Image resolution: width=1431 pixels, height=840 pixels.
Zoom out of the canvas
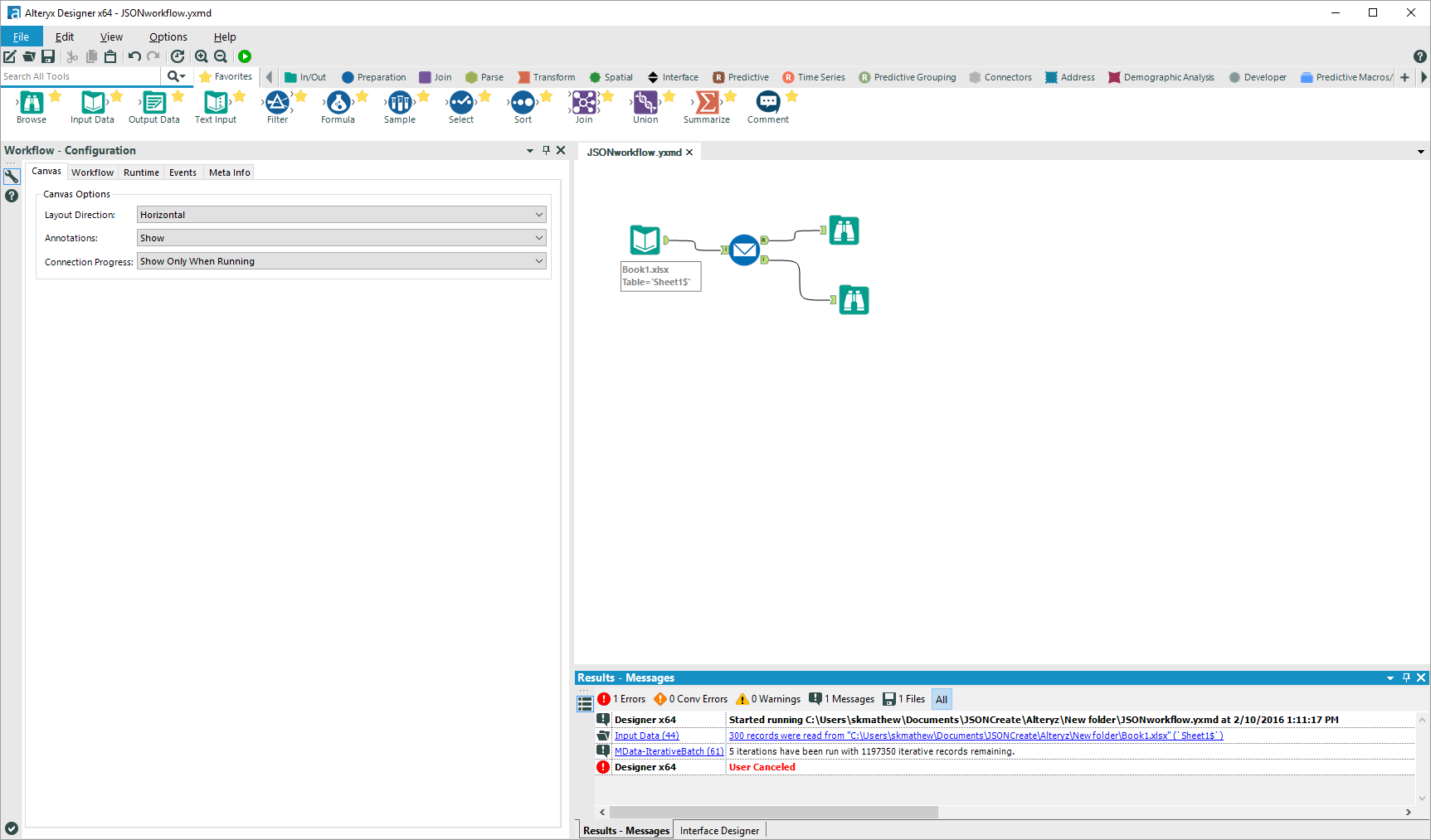click(x=221, y=56)
